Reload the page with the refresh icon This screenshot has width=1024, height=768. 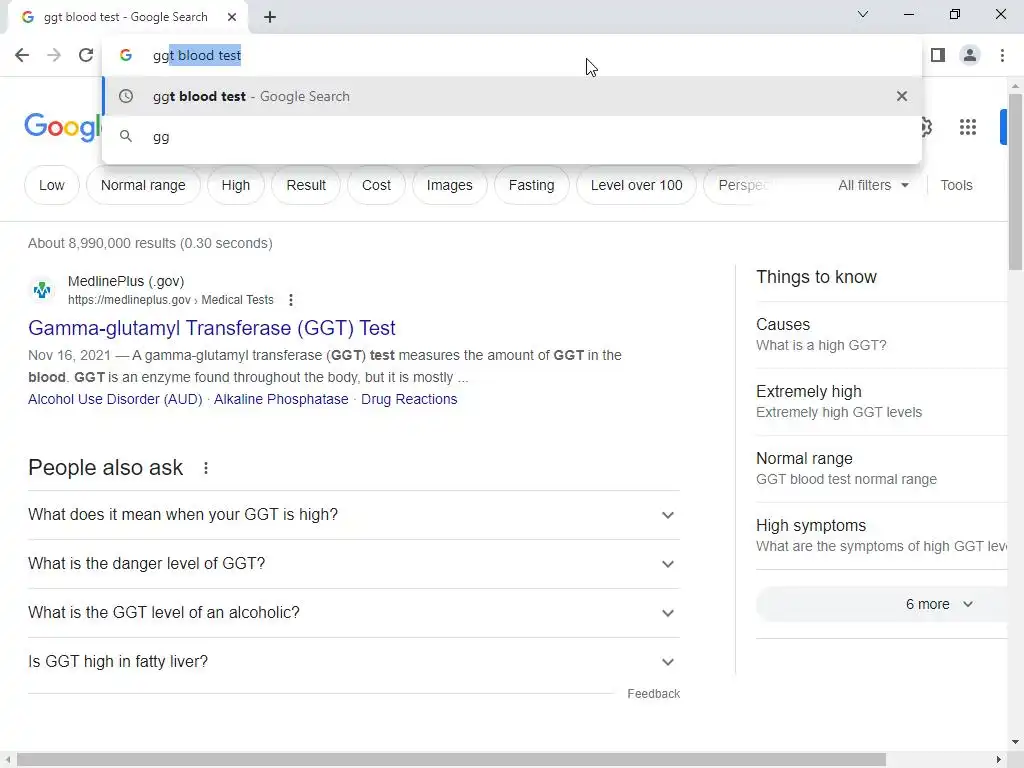[86, 55]
